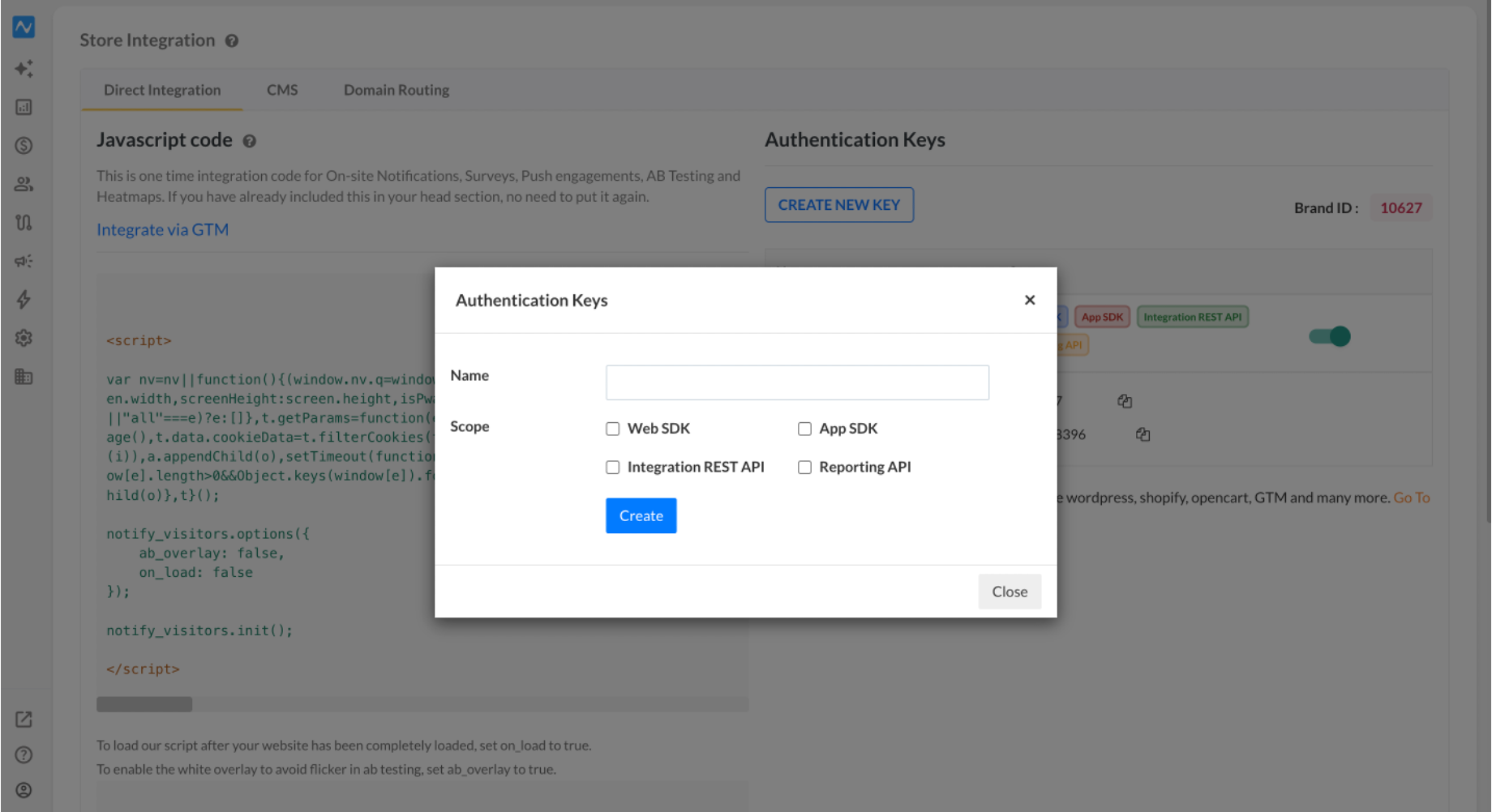
Task: Open the Integrate via GTM link
Action: click(x=163, y=229)
